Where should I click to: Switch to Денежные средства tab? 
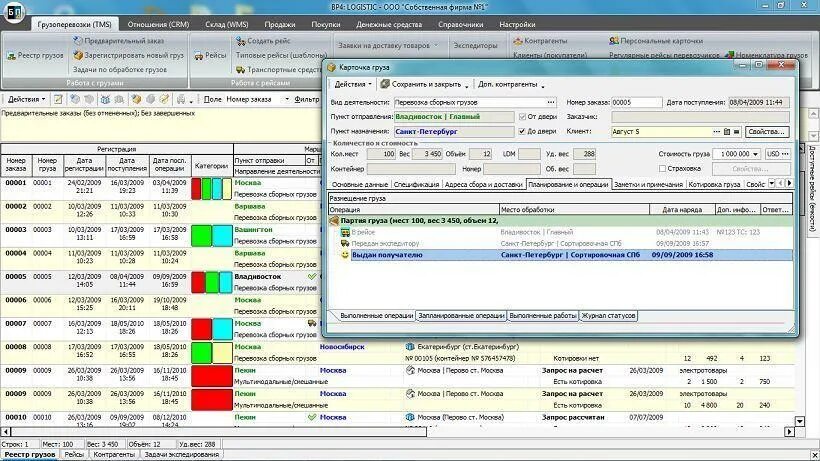[389, 25]
